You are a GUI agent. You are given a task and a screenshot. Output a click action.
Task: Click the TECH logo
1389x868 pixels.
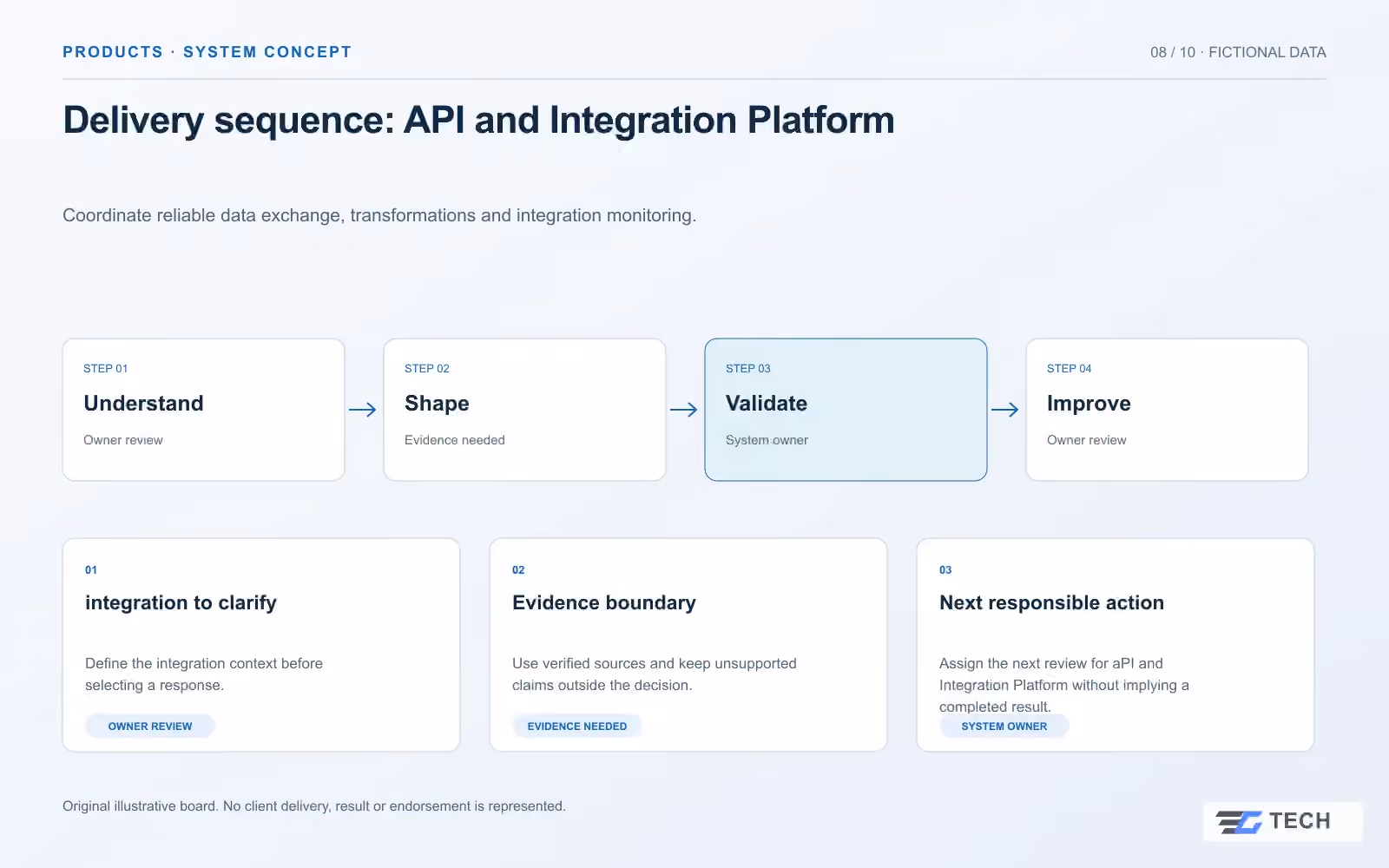pyautogui.click(x=1282, y=821)
